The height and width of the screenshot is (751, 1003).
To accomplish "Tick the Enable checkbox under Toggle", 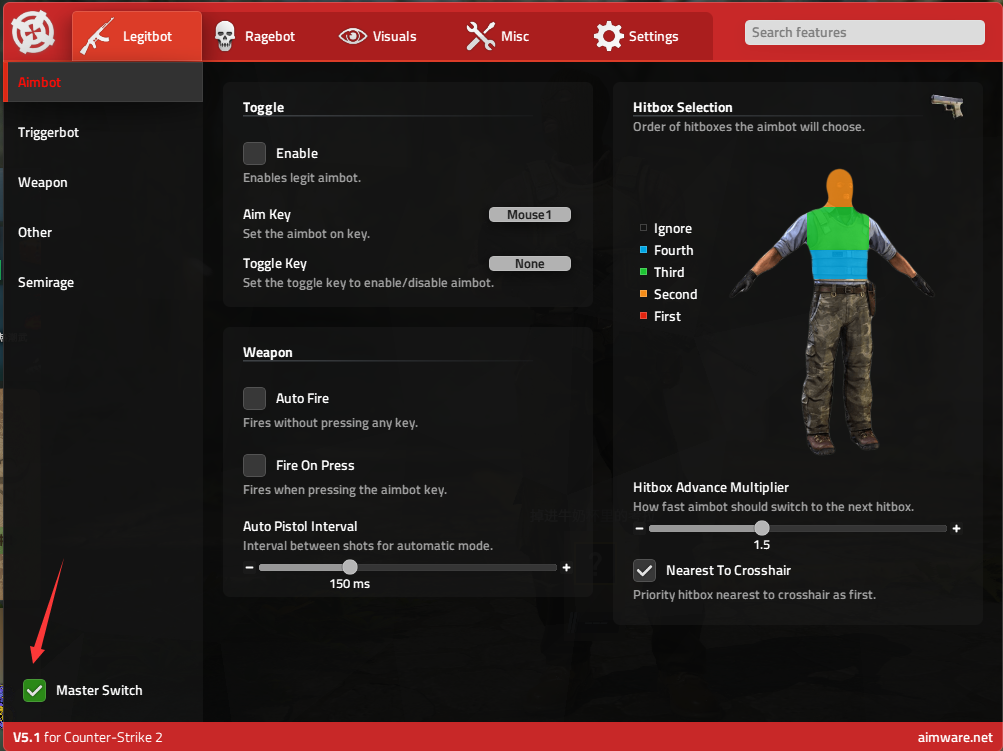I will [255, 153].
